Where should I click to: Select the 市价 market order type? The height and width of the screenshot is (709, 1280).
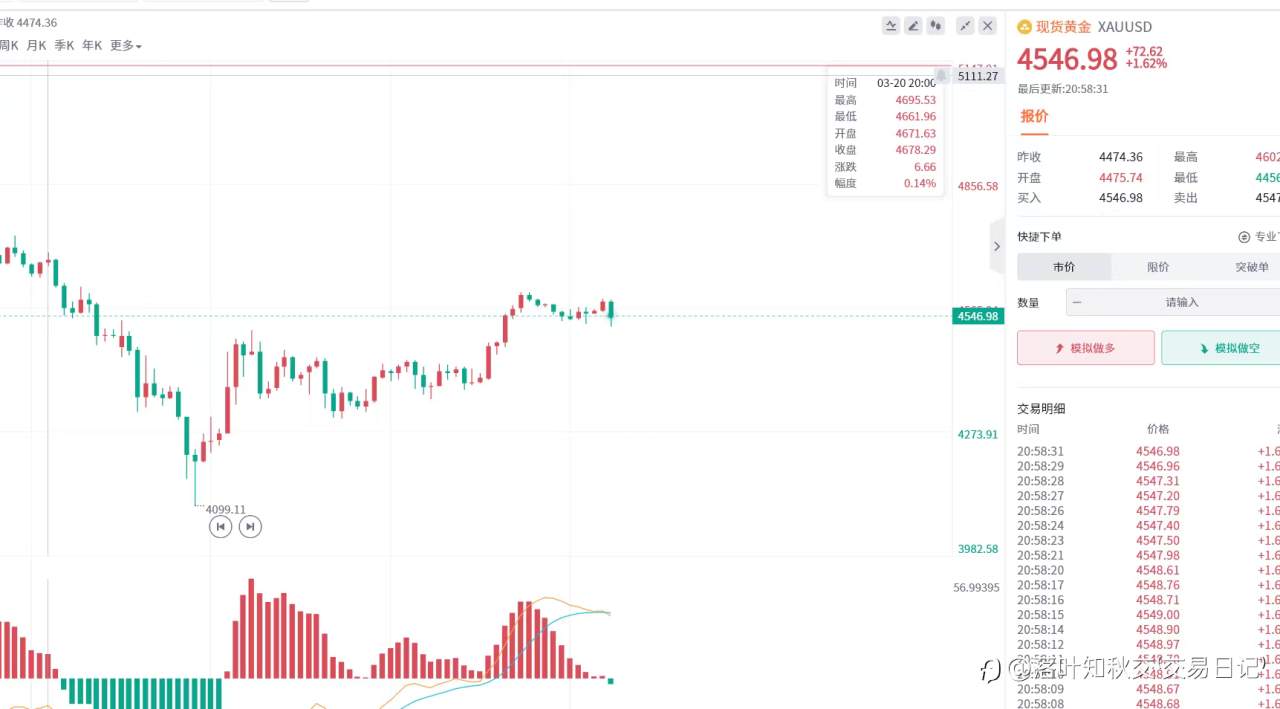[1064, 267]
